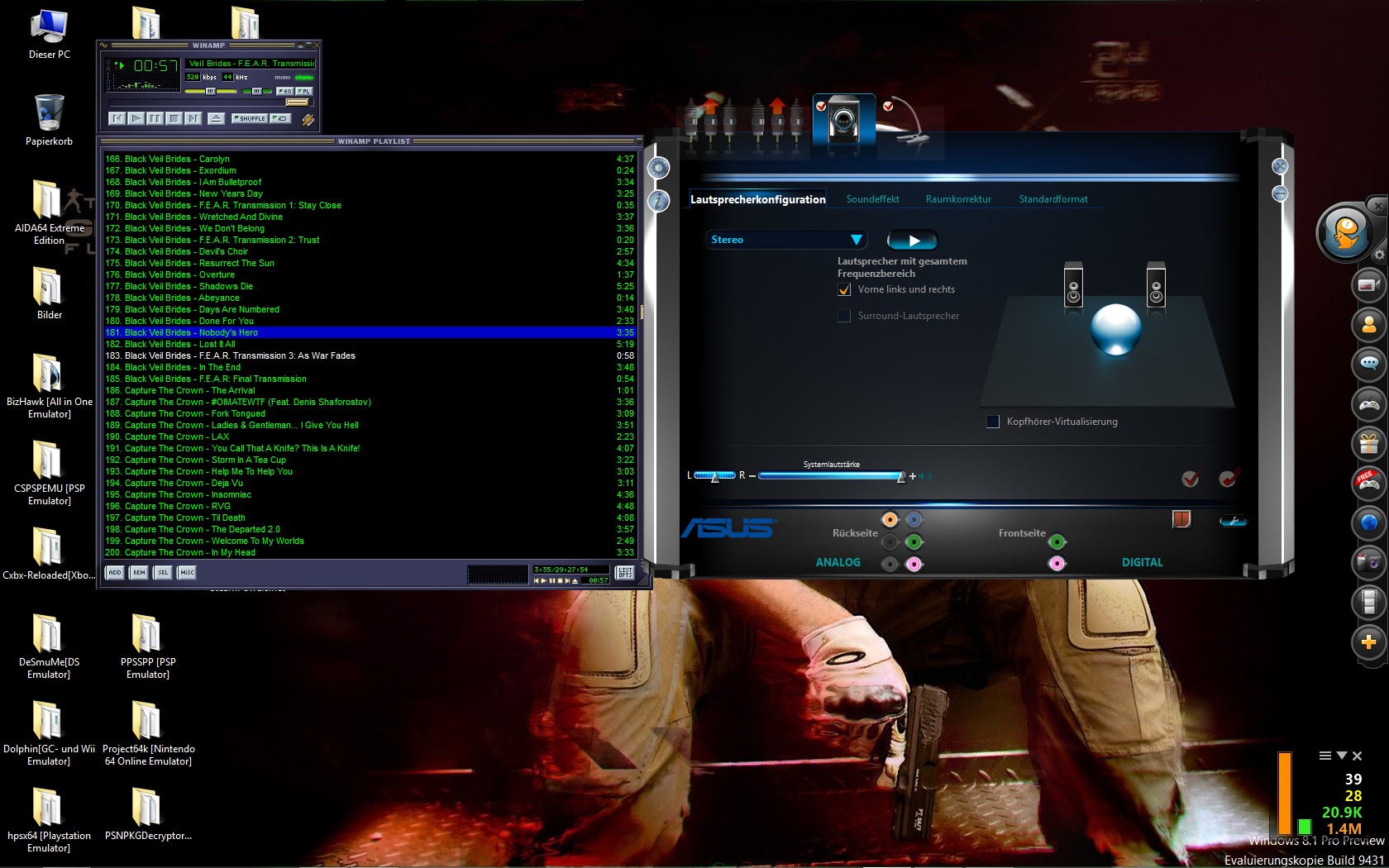Open the Papierkorb recycle bin
This screenshot has width=1389, height=868.
[50, 120]
